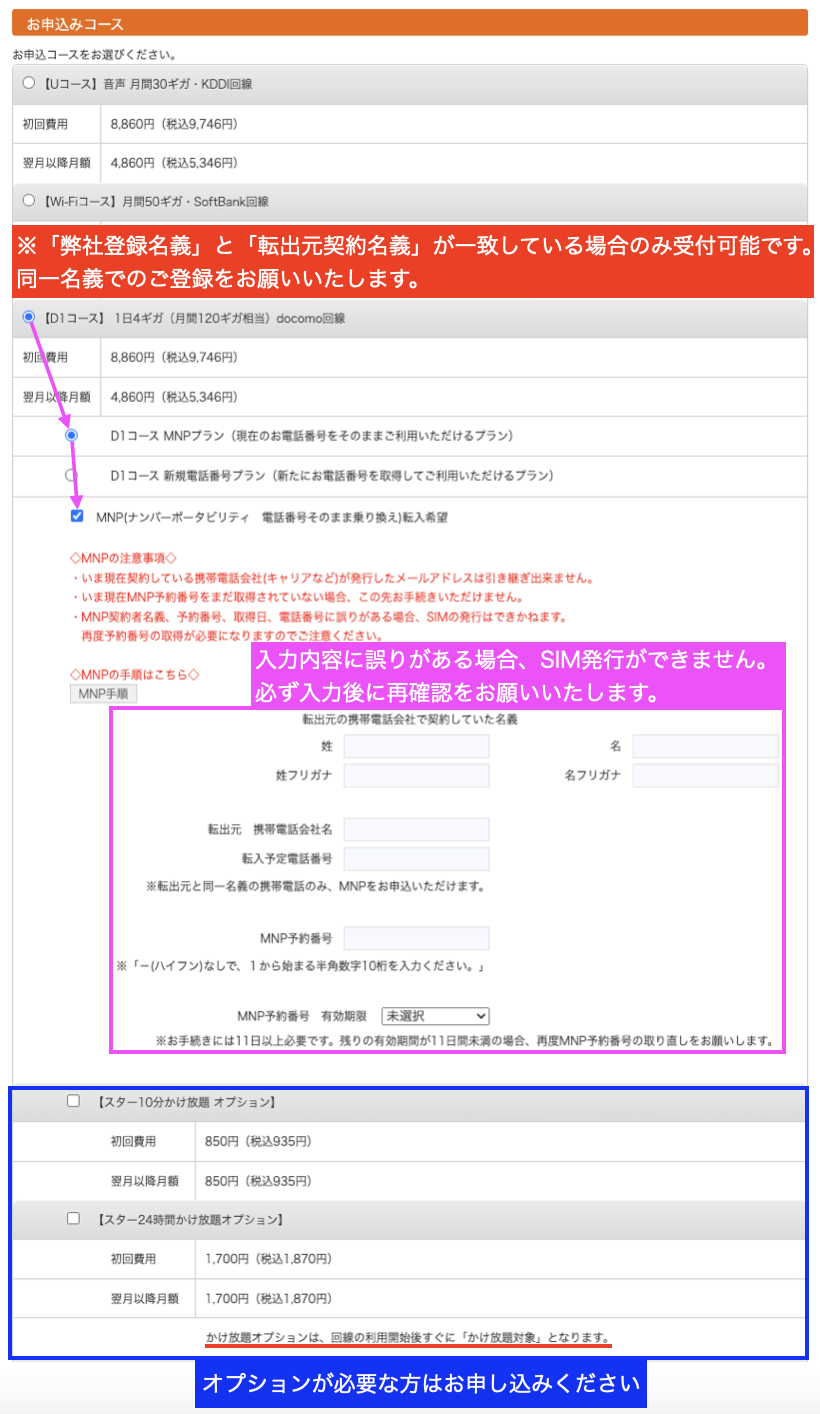Screen dimensions: 820x1414
Task: Click the 転出元の携帯電話会社で契約していた名義 heading
Action: pyautogui.click(x=409, y=719)
